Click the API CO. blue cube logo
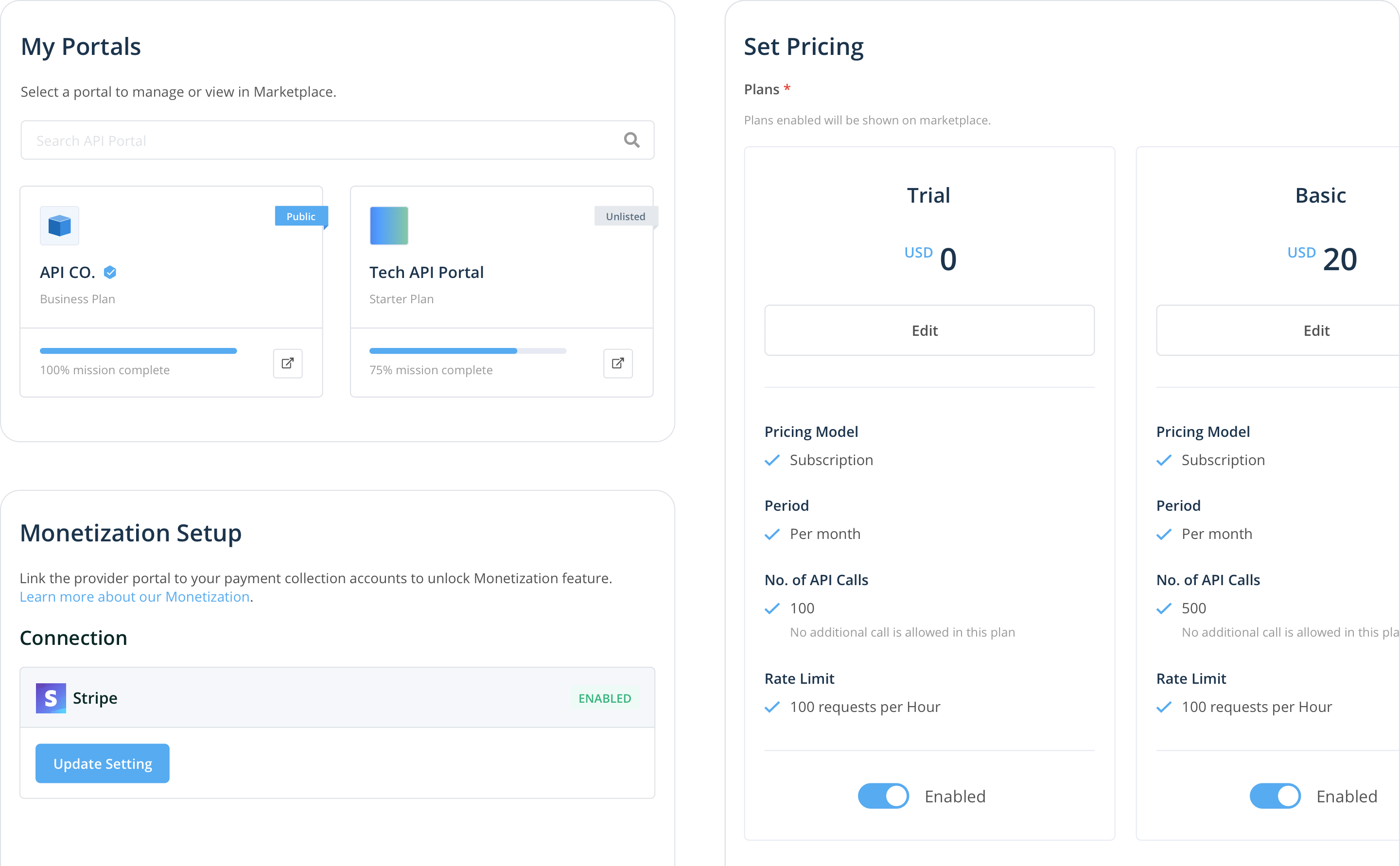The image size is (1400, 866). (x=60, y=225)
